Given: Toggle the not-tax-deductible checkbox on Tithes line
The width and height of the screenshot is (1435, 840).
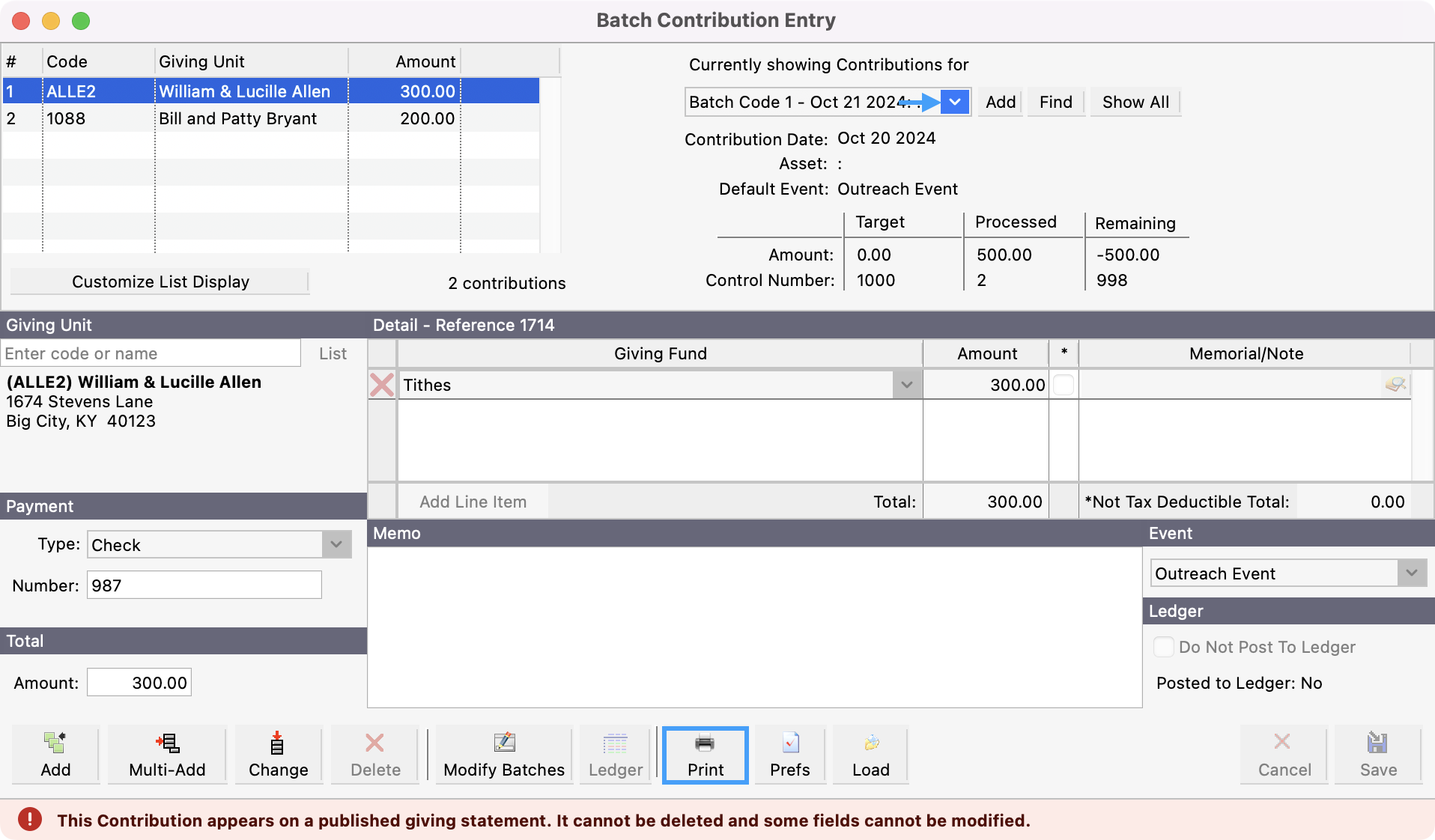Looking at the screenshot, I should 1063,385.
